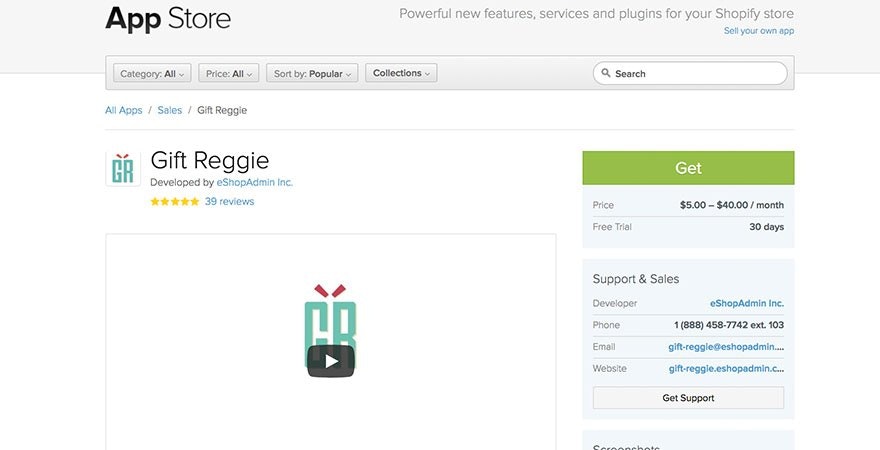Open the gift-reggie support email link
Screen dimensions: 880x450
[726, 347]
